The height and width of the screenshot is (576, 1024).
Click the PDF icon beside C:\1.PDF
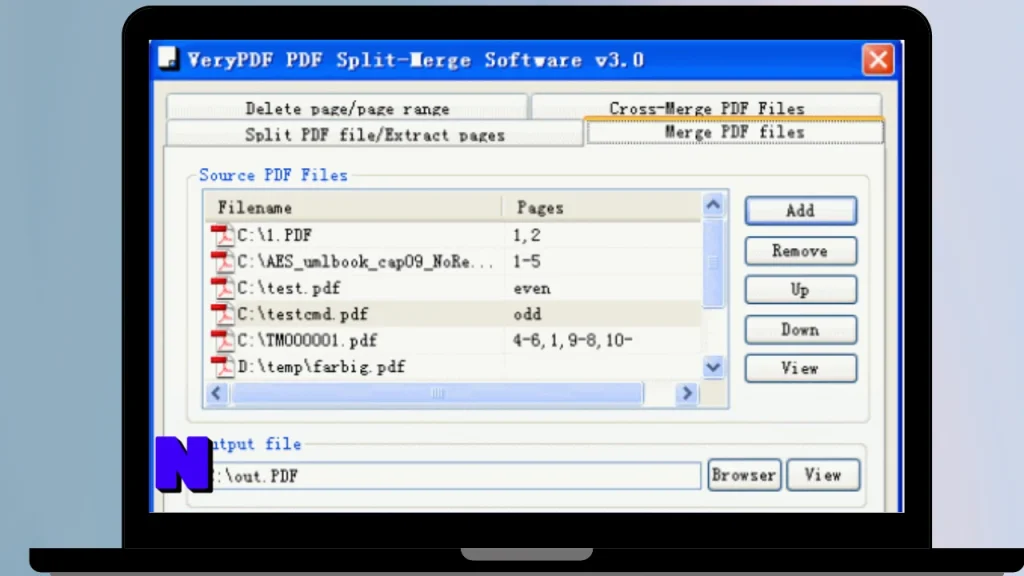[222, 235]
